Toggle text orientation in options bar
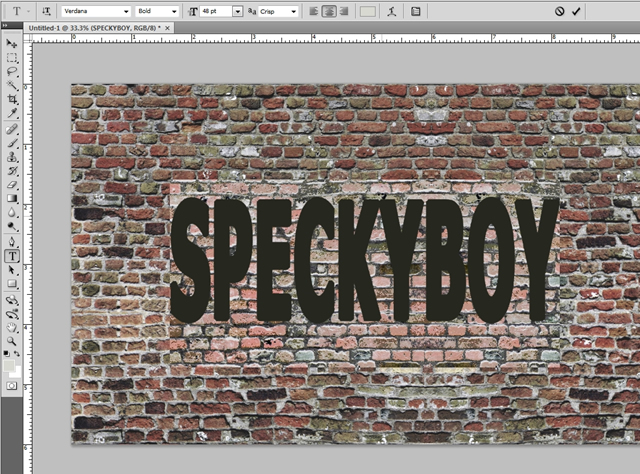The width and height of the screenshot is (640, 474). [46, 11]
